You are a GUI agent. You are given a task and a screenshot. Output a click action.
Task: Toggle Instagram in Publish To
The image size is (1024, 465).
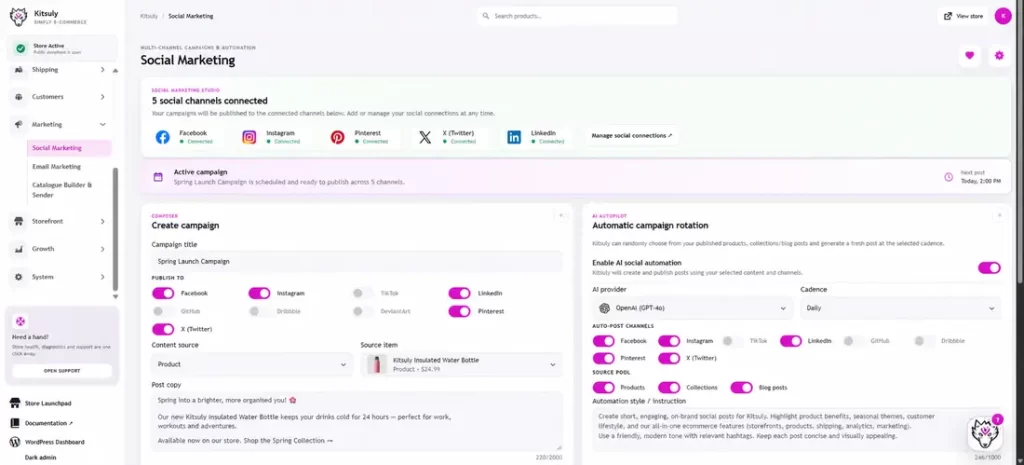[x=259, y=293]
